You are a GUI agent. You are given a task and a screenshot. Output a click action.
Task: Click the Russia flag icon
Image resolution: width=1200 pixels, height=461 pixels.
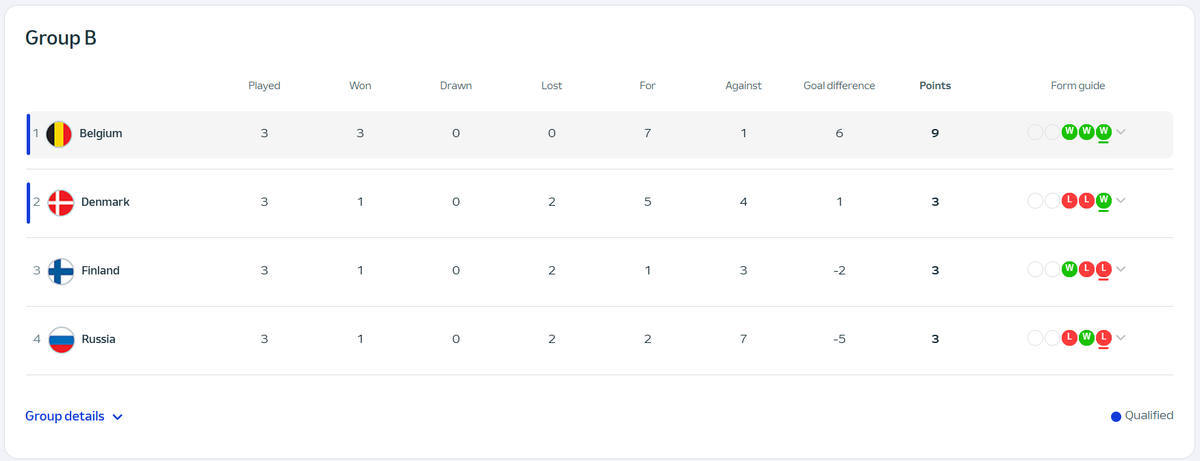point(60,340)
